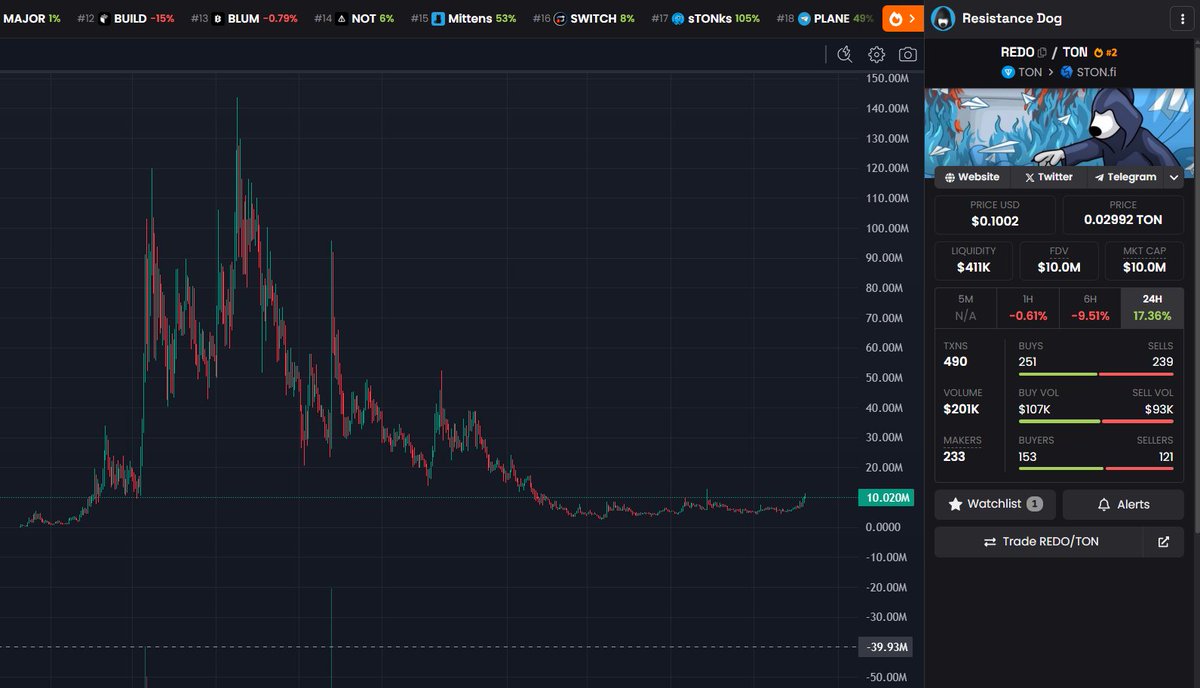
Task: Click the BUYERS count 153
Action: pyautogui.click(x=1028, y=456)
